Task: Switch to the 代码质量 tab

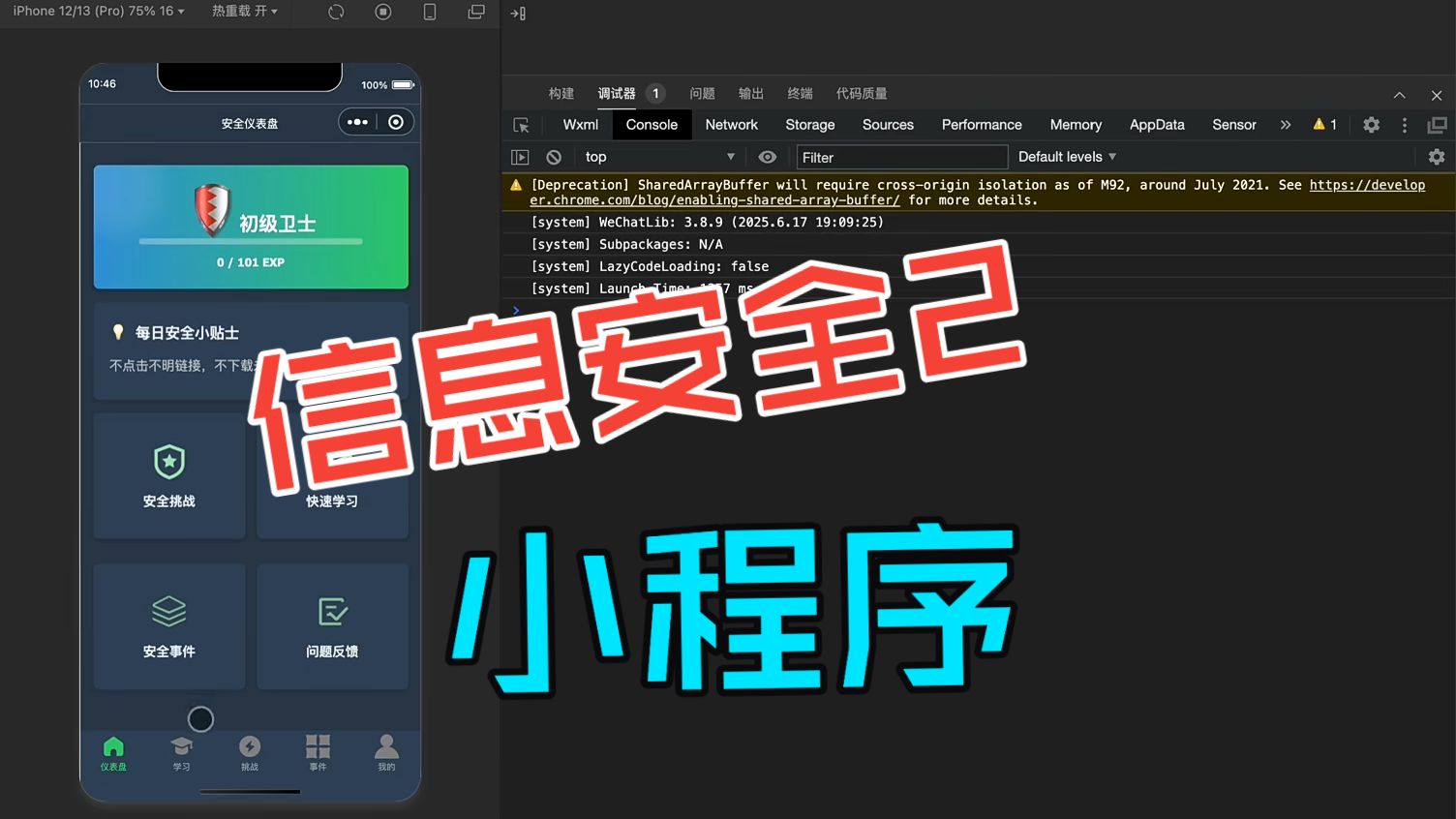Action: click(862, 94)
